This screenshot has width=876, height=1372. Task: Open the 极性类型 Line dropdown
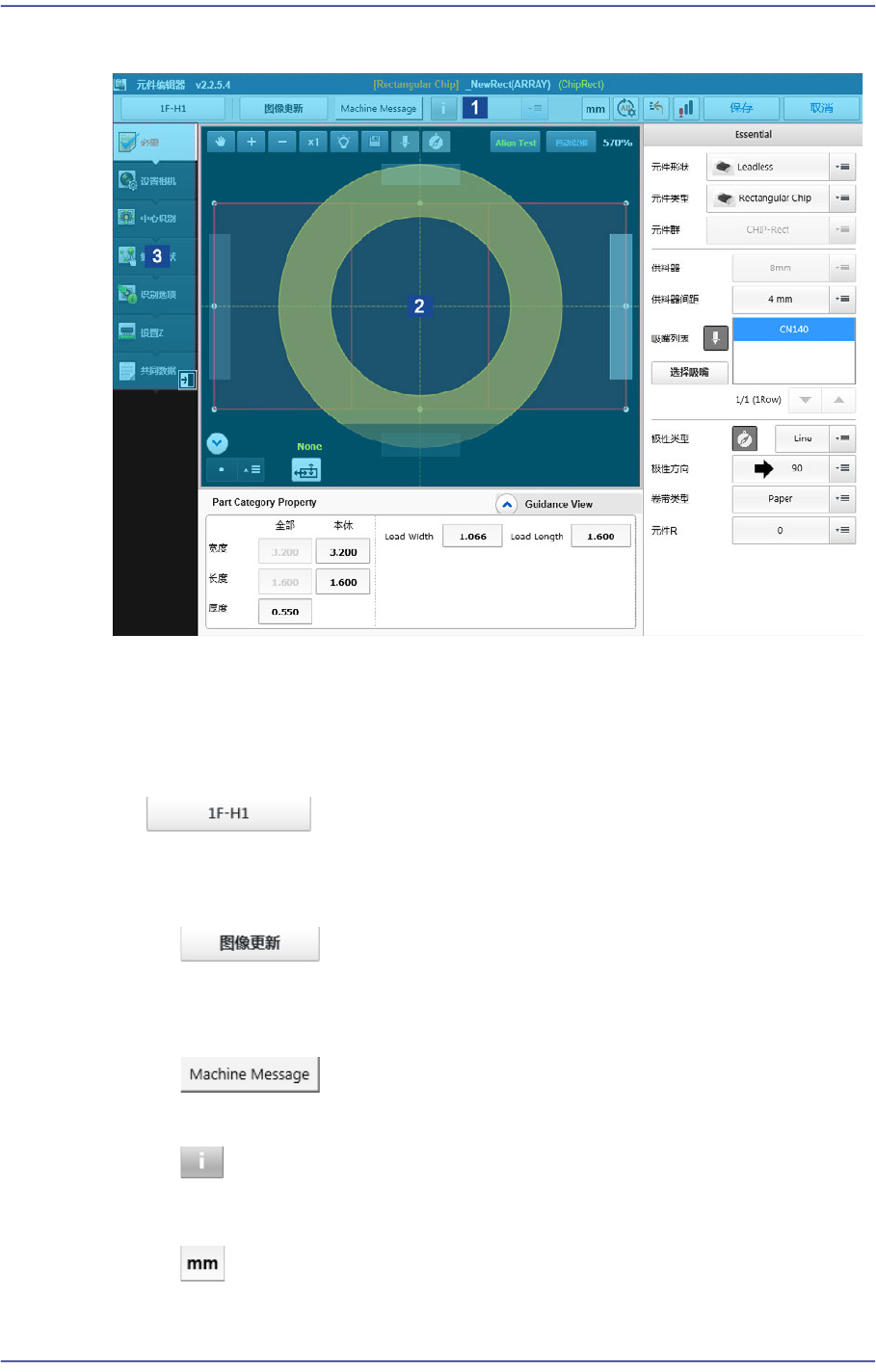pos(842,438)
